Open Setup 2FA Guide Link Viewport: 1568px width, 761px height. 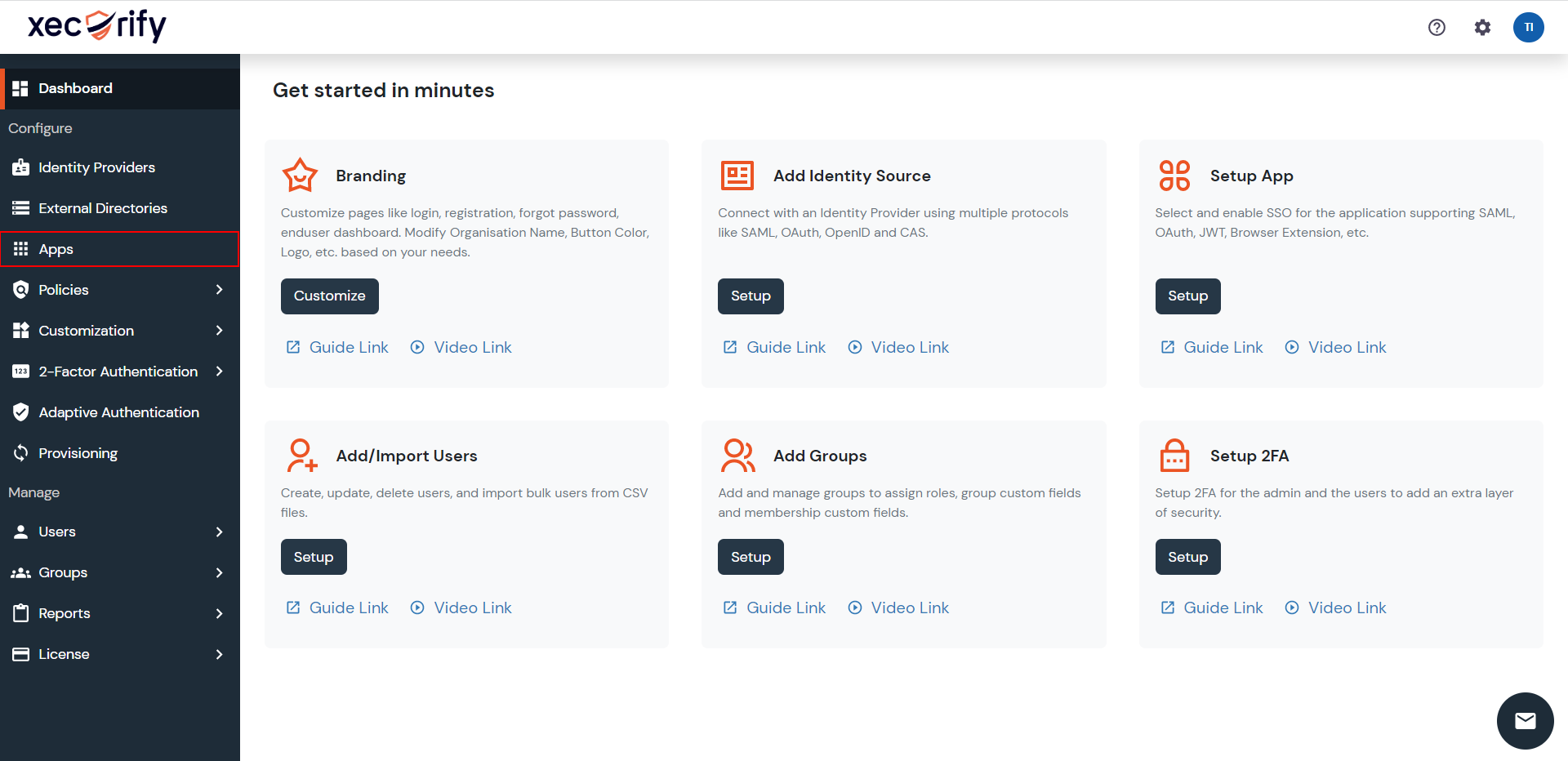1211,607
